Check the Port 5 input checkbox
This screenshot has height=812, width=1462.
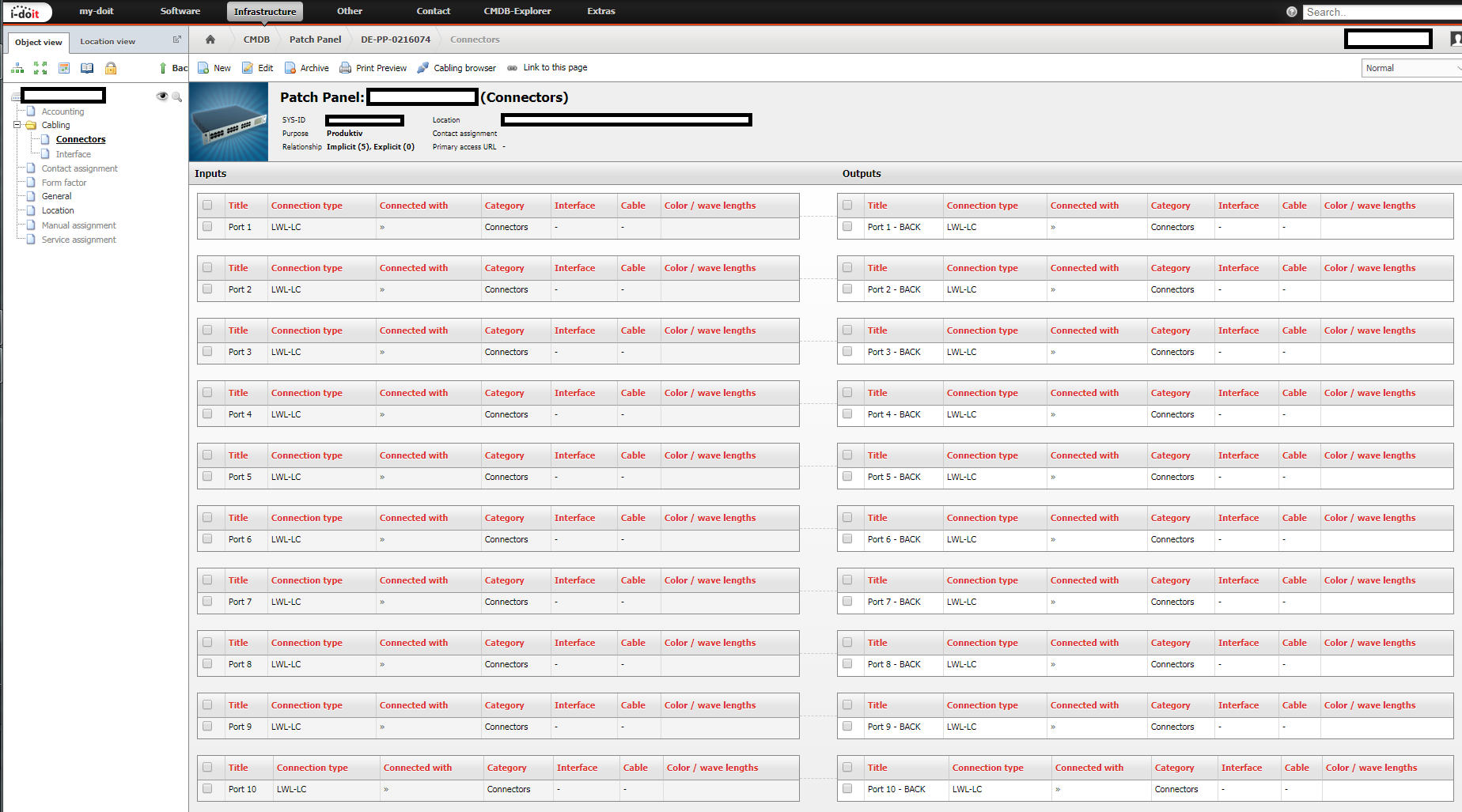[x=207, y=477]
